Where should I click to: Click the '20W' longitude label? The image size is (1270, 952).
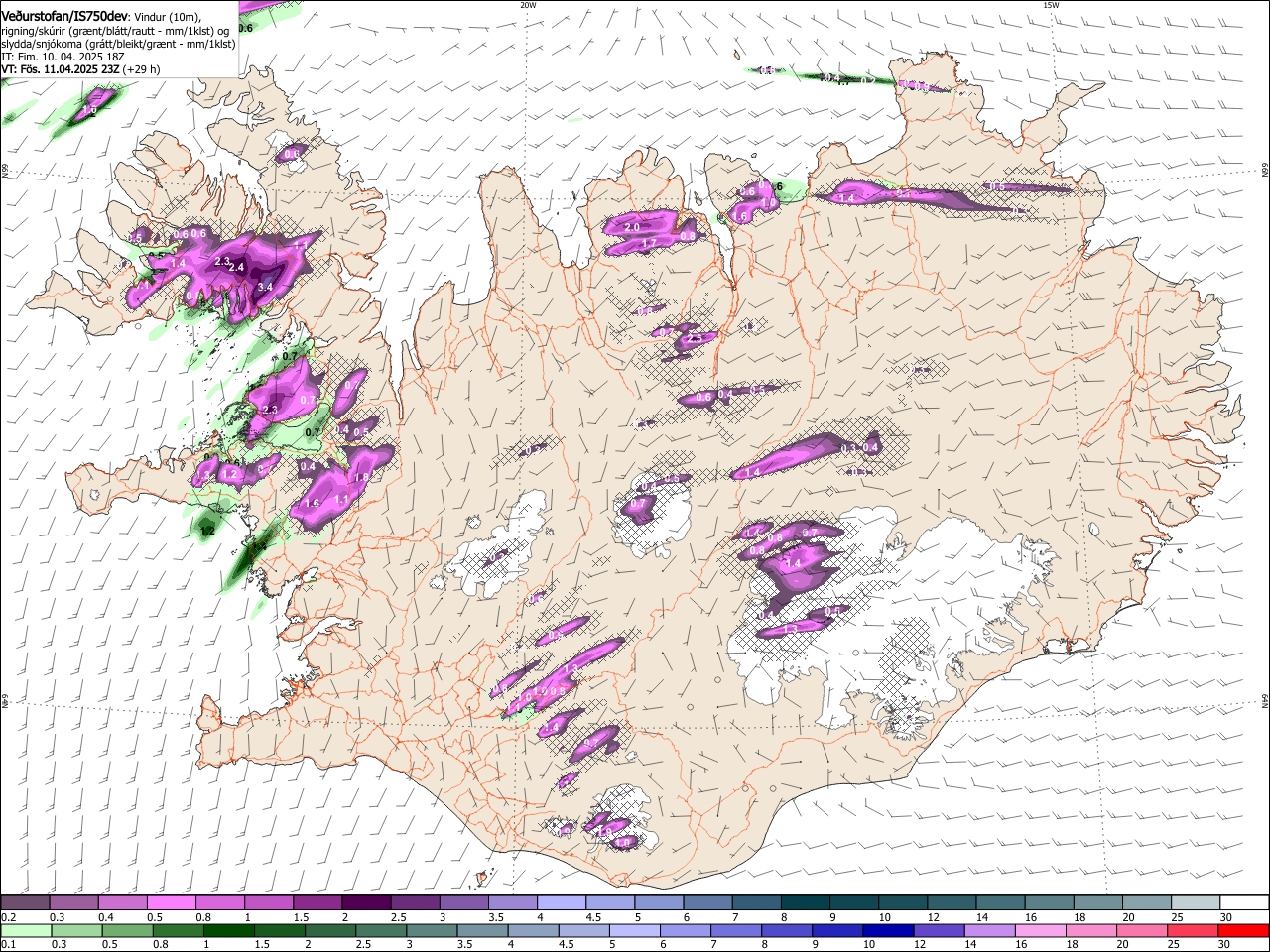529,5
